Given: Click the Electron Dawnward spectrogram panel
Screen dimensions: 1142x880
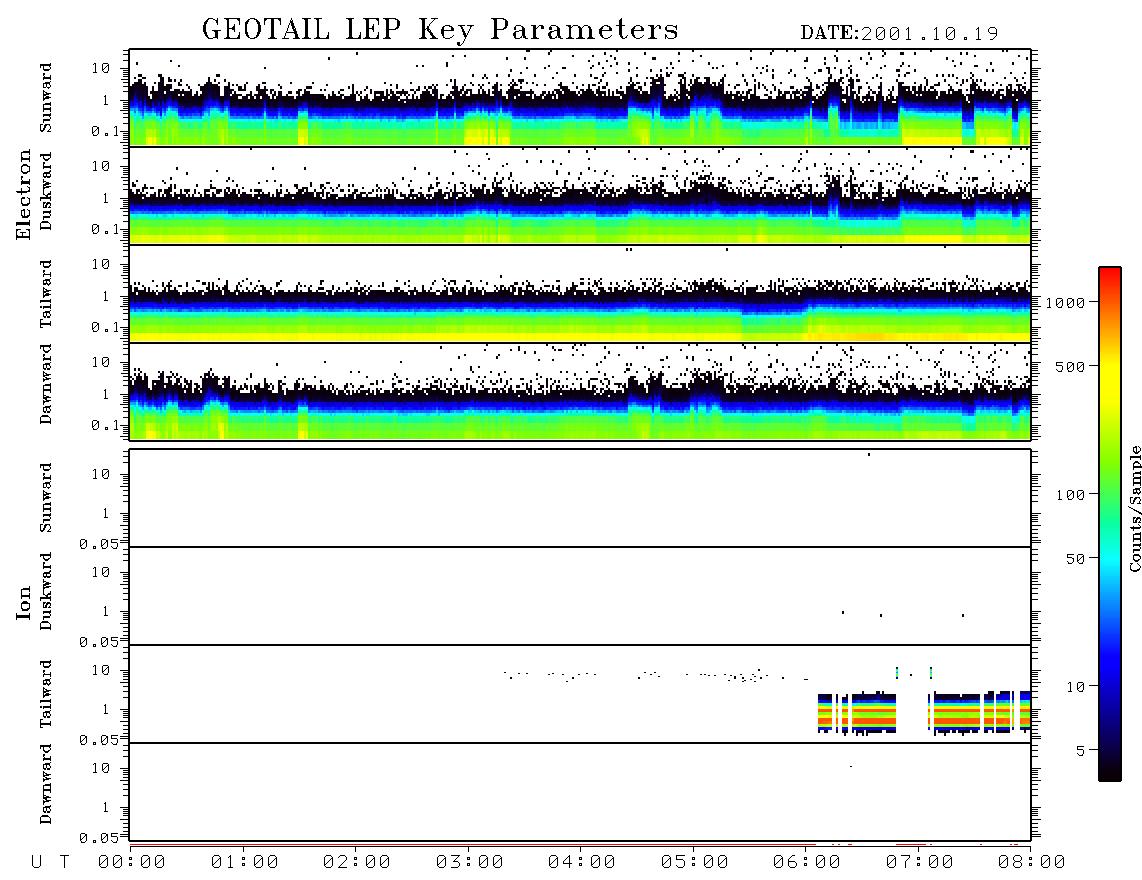Looking at the screenshot, I should pos(580,392).
